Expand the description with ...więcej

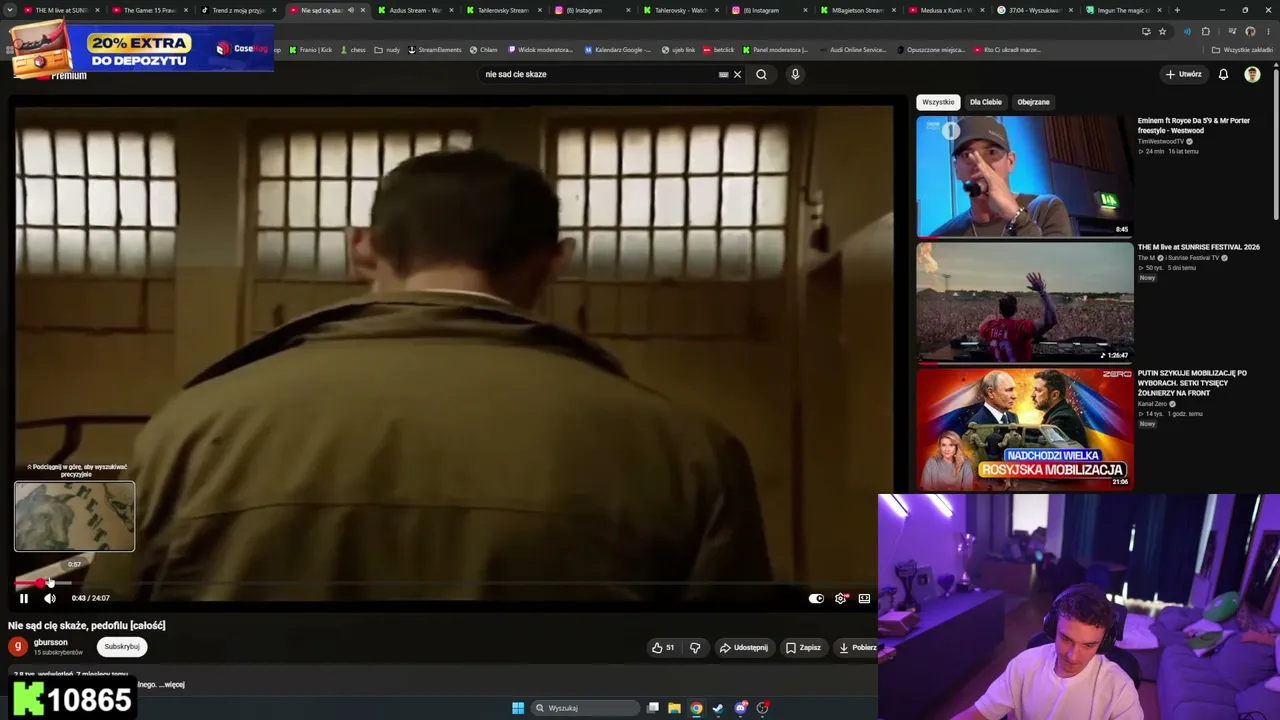173,685
